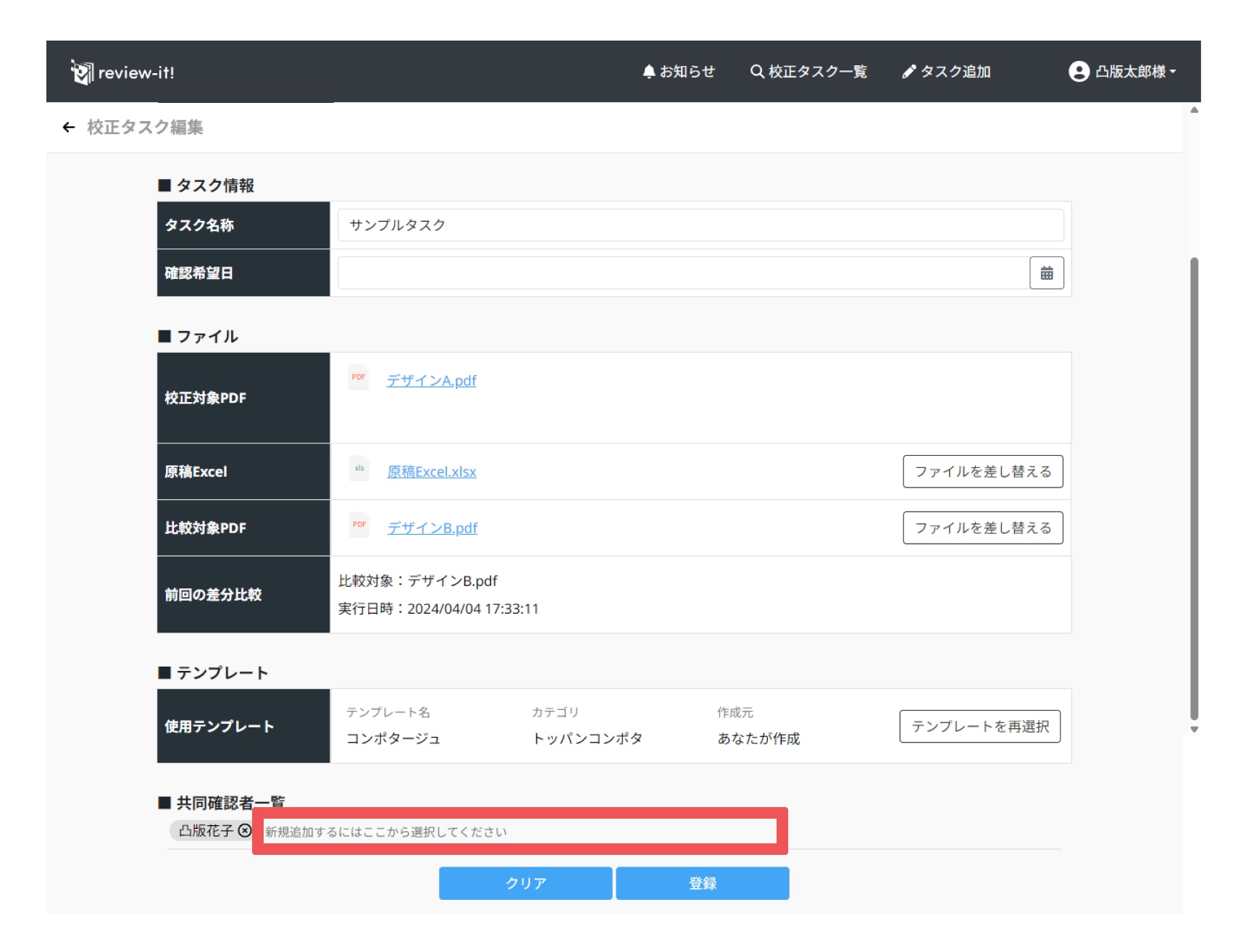Replace the 比較対象PDF file
Screen dimensions: 1246x952
982,528
